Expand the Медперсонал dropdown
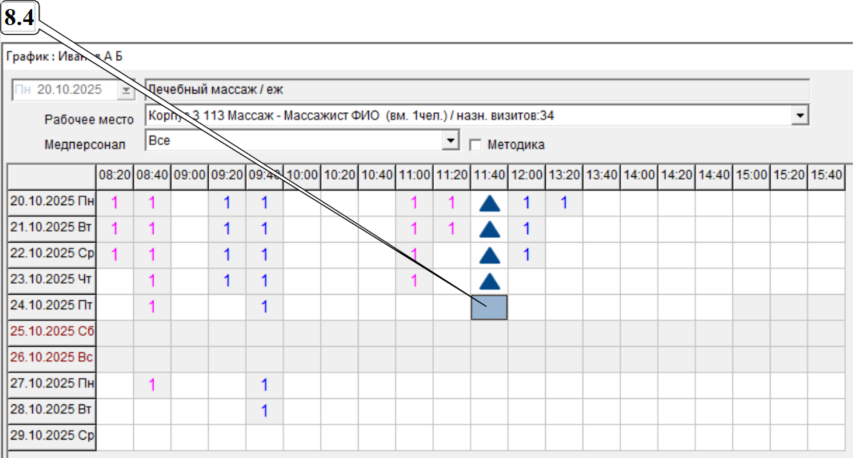853x458 pixels. click(x=450, y=142)
